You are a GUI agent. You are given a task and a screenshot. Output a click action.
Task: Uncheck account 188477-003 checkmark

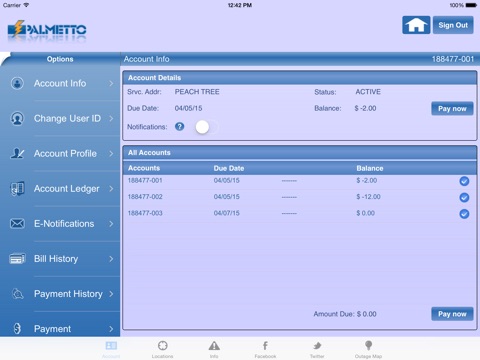[464, 214]
